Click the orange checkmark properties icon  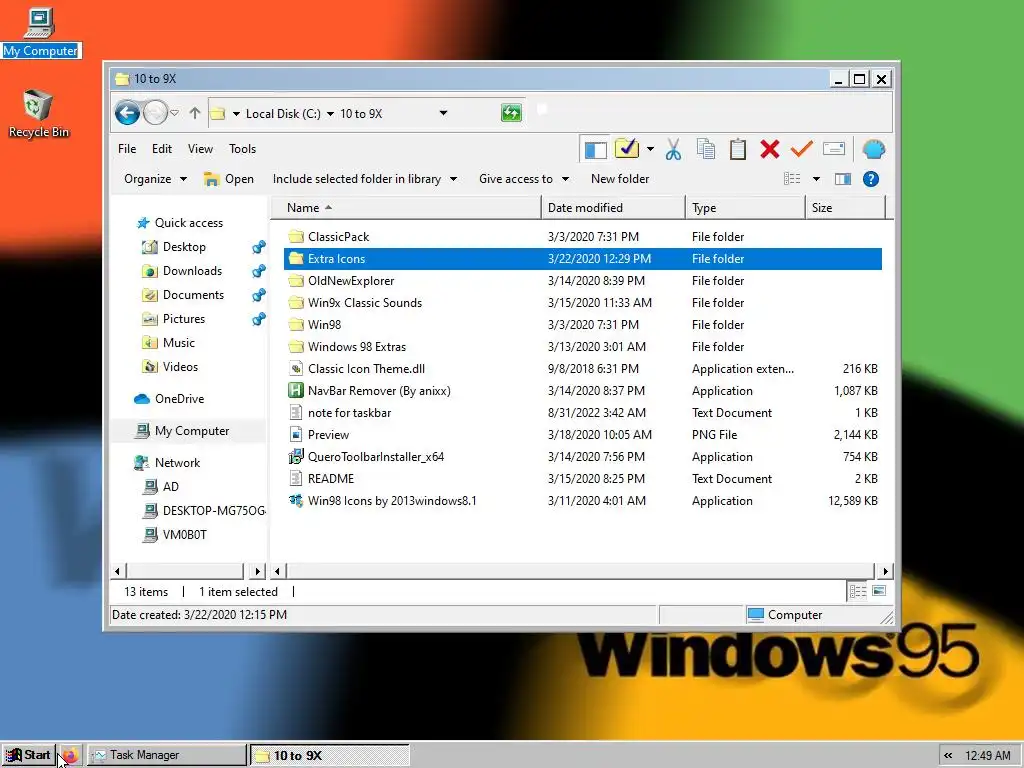(x=801, y=150)
